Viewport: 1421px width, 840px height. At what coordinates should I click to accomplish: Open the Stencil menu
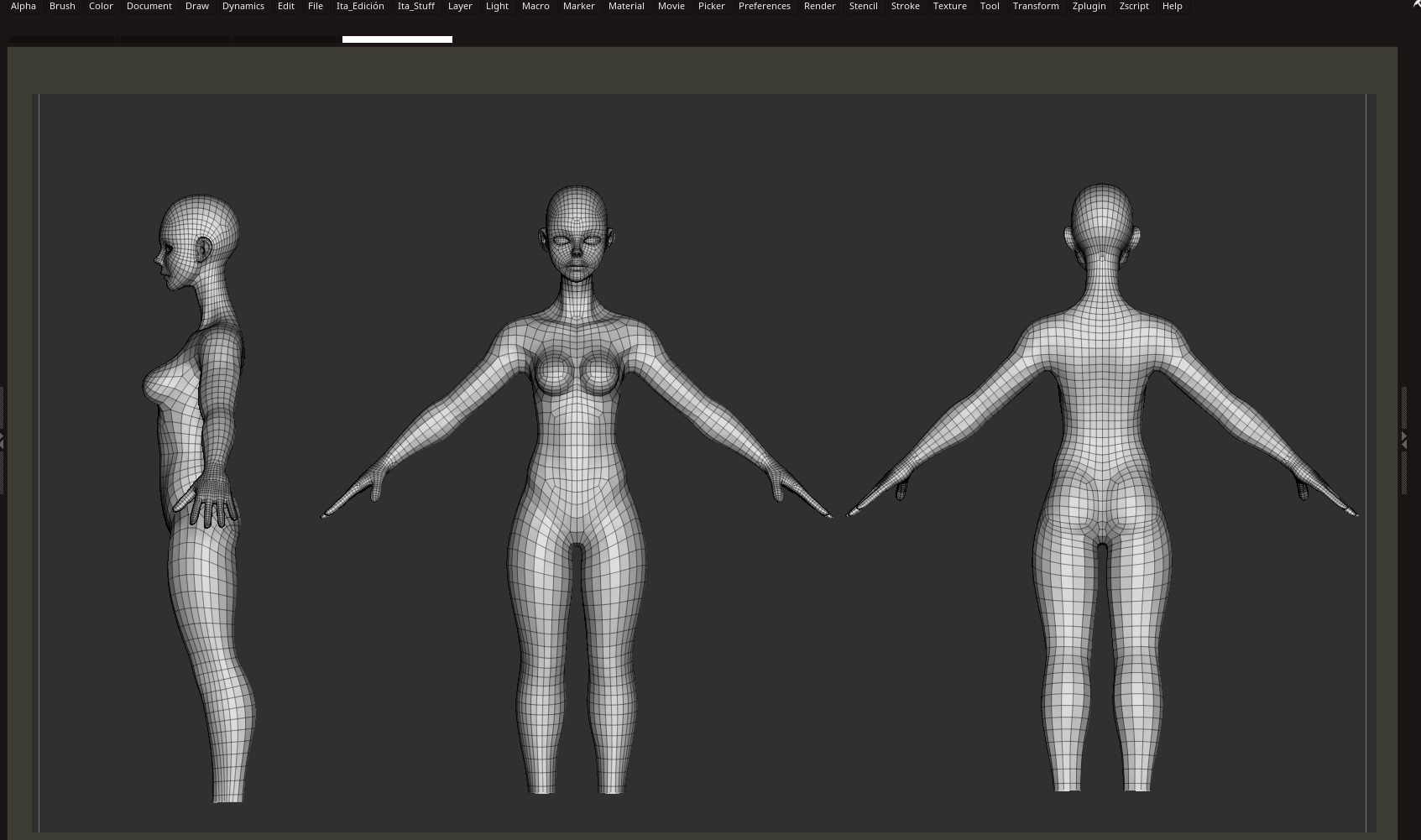pos(864,6)
